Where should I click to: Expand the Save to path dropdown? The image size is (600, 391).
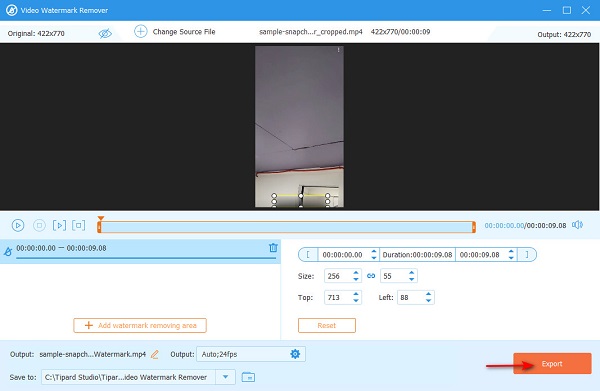click(x=225, y=377)
